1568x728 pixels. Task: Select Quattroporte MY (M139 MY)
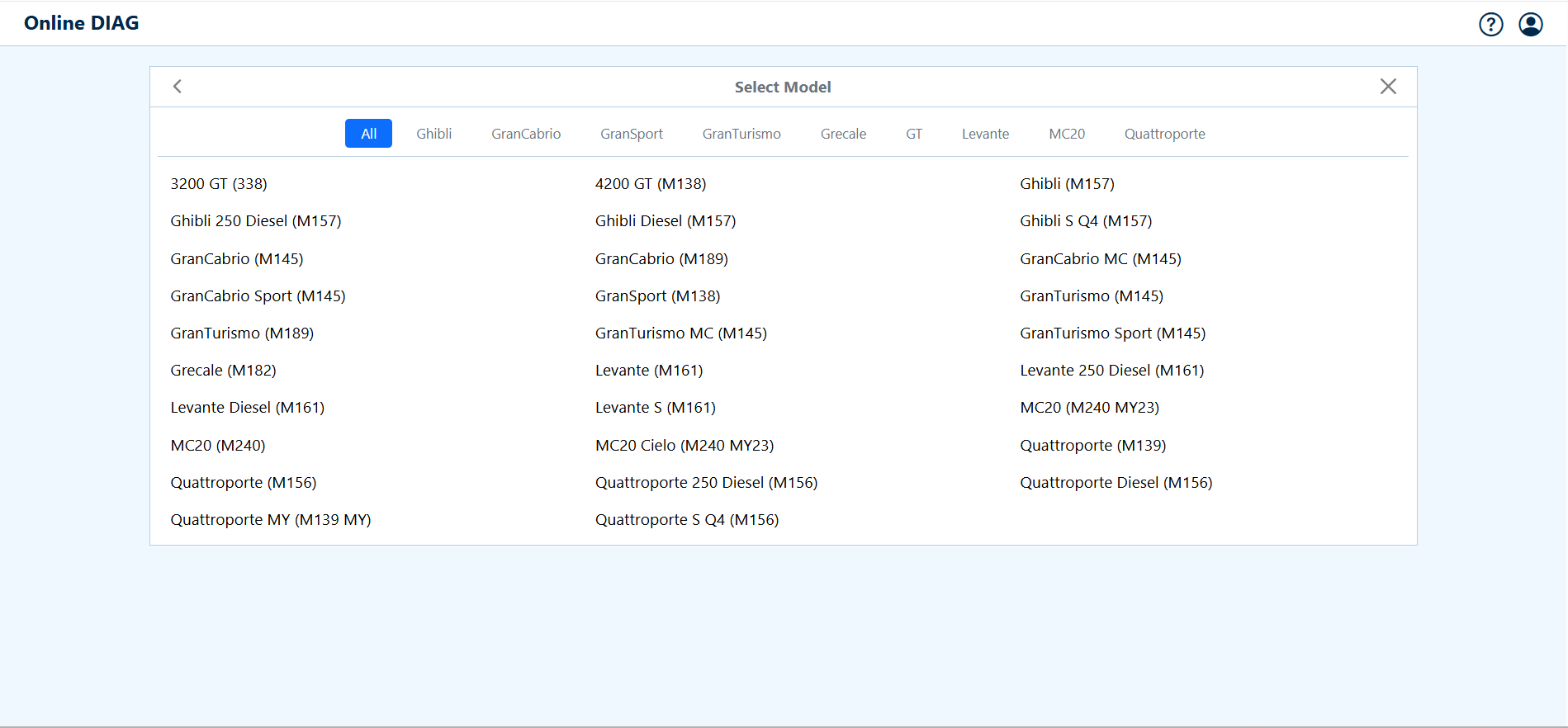click(270, 520)
